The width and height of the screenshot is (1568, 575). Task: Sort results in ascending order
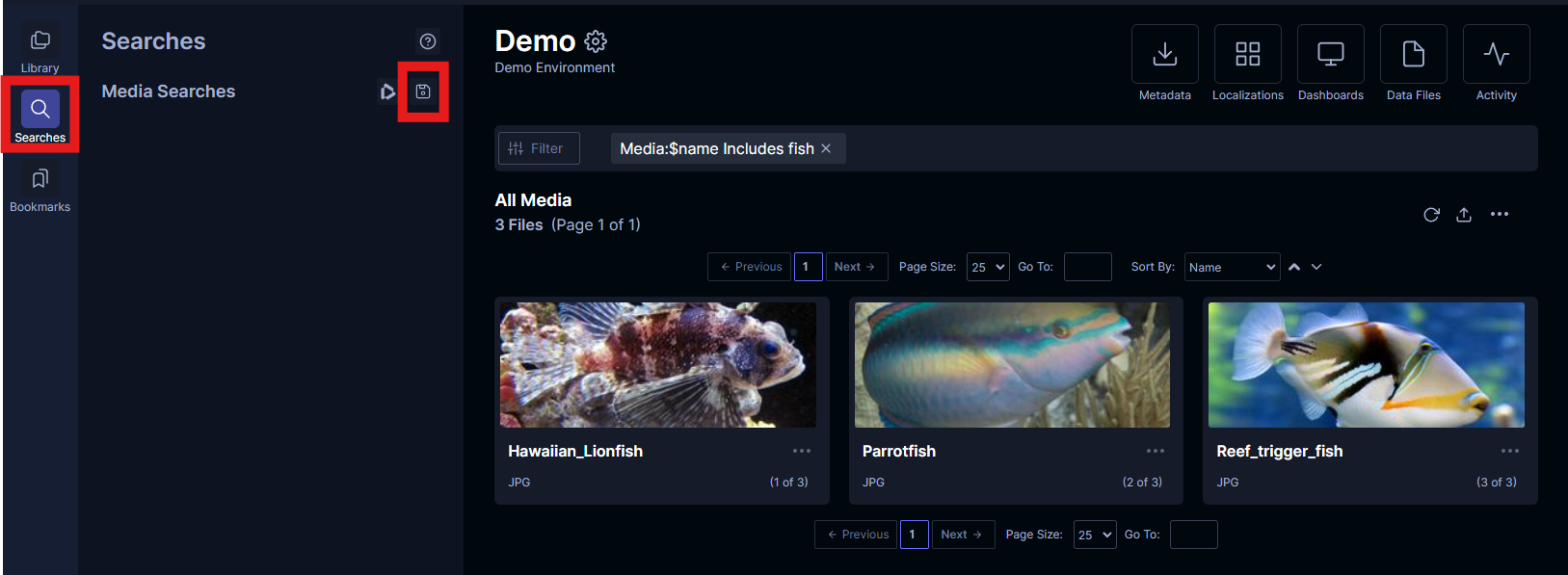(x=1294, y=267)
